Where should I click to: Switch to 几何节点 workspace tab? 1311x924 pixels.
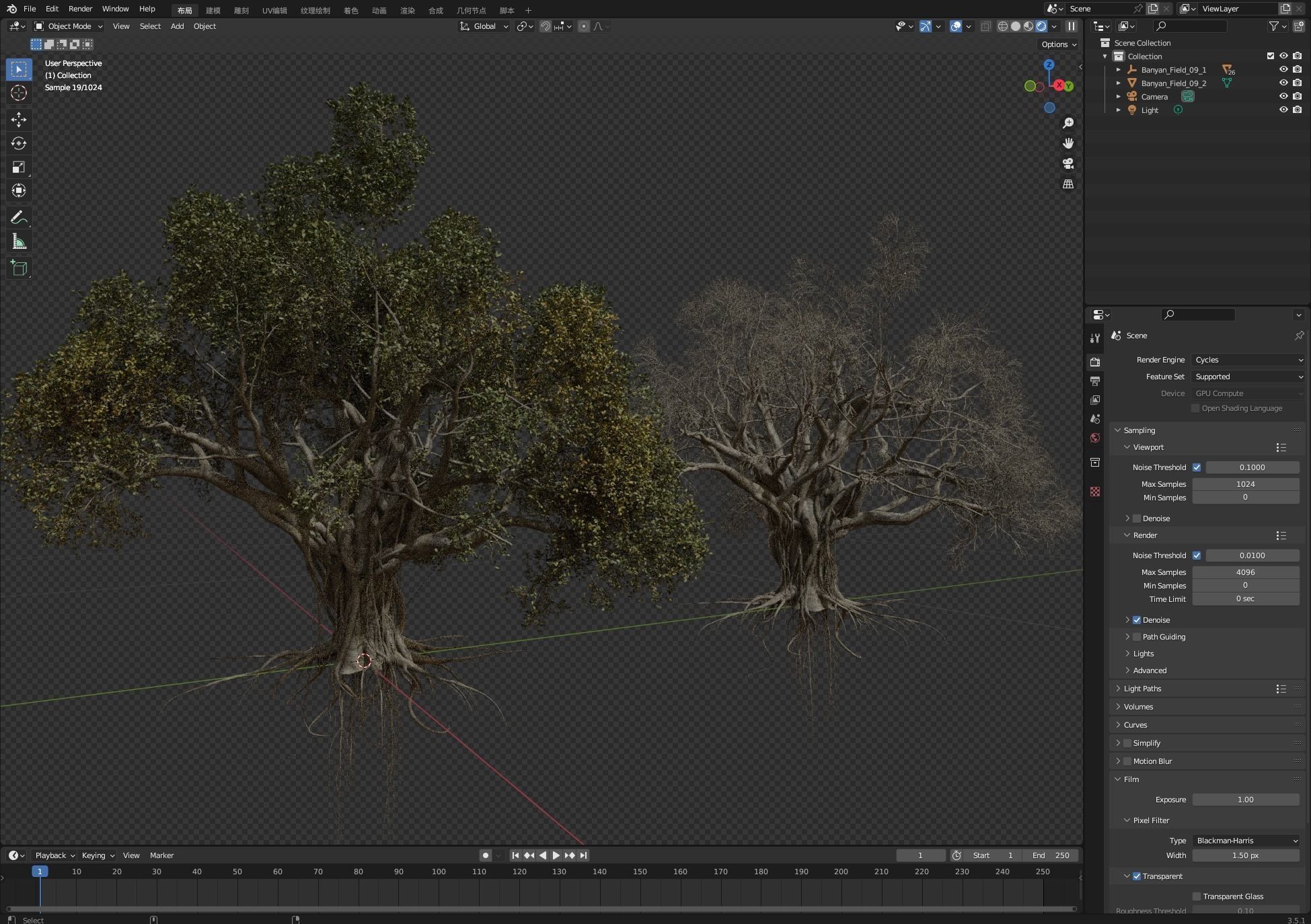(x=471, y=10)
